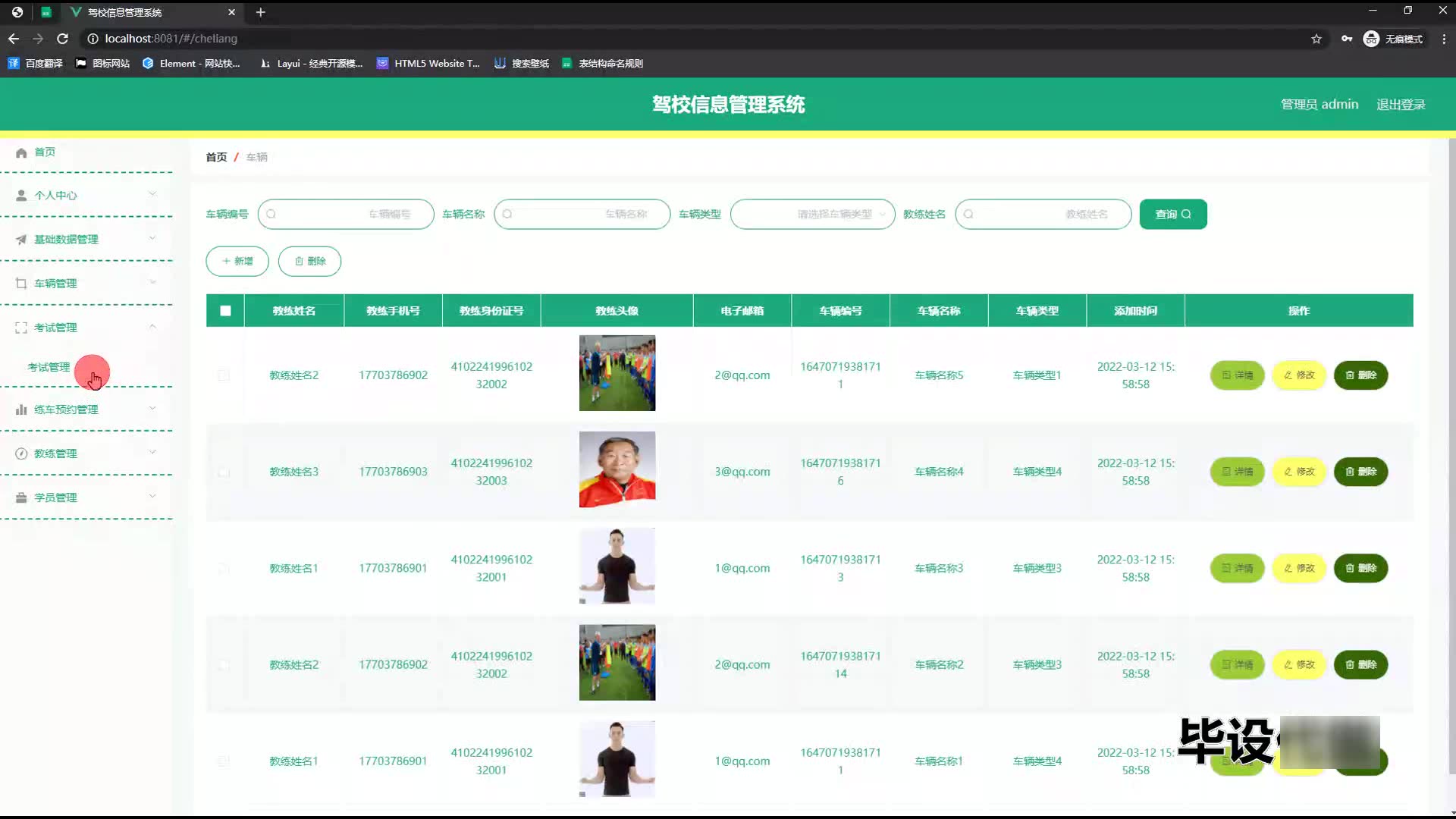Click into the 车辆编号 search field
This screenshot has width=1456, height=819.
click(346, 215)
